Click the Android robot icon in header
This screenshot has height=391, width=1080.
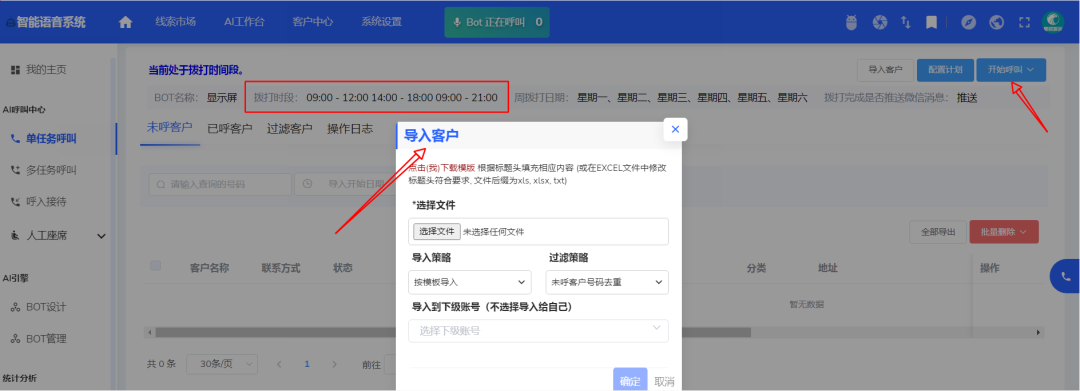point(851,22)
